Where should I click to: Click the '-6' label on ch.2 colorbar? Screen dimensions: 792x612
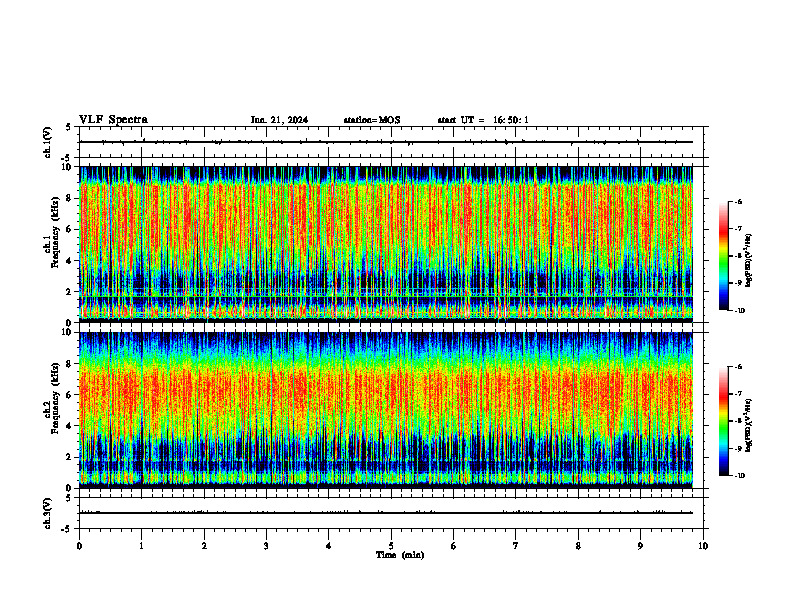(738, 367)
